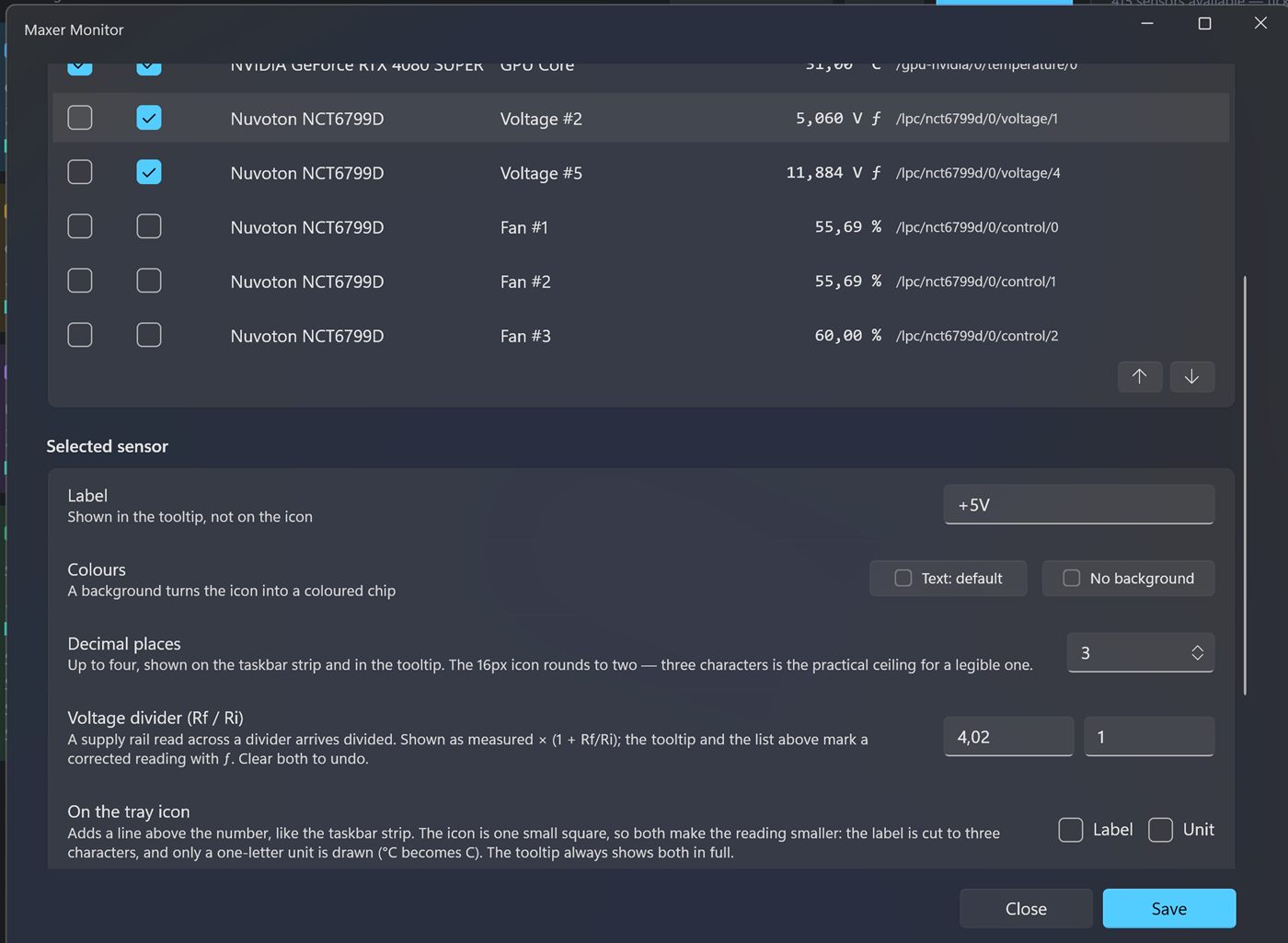Tick first checkbox on Fan #1 row
This screenshot has height=943, width=1288.
[80, 226]
